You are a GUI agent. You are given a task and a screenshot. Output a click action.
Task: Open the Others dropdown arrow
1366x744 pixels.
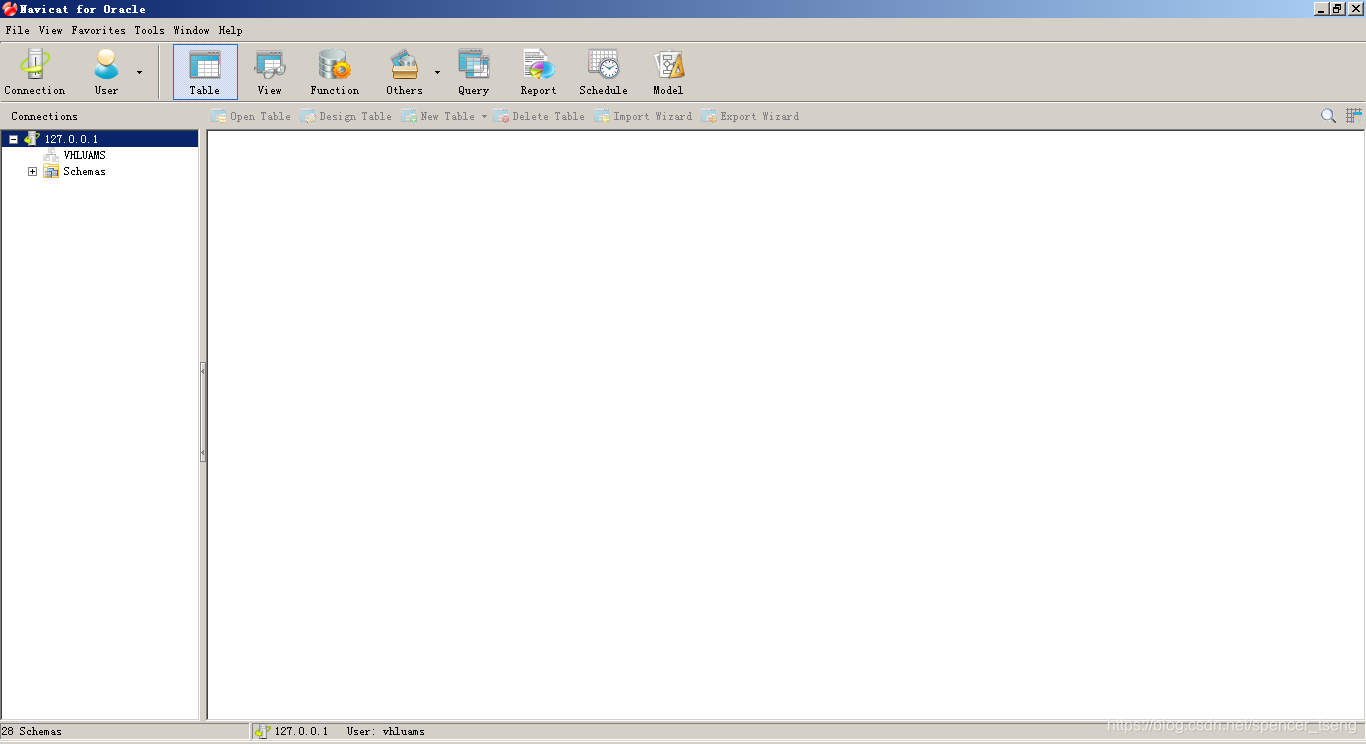[x=437, y=72]
